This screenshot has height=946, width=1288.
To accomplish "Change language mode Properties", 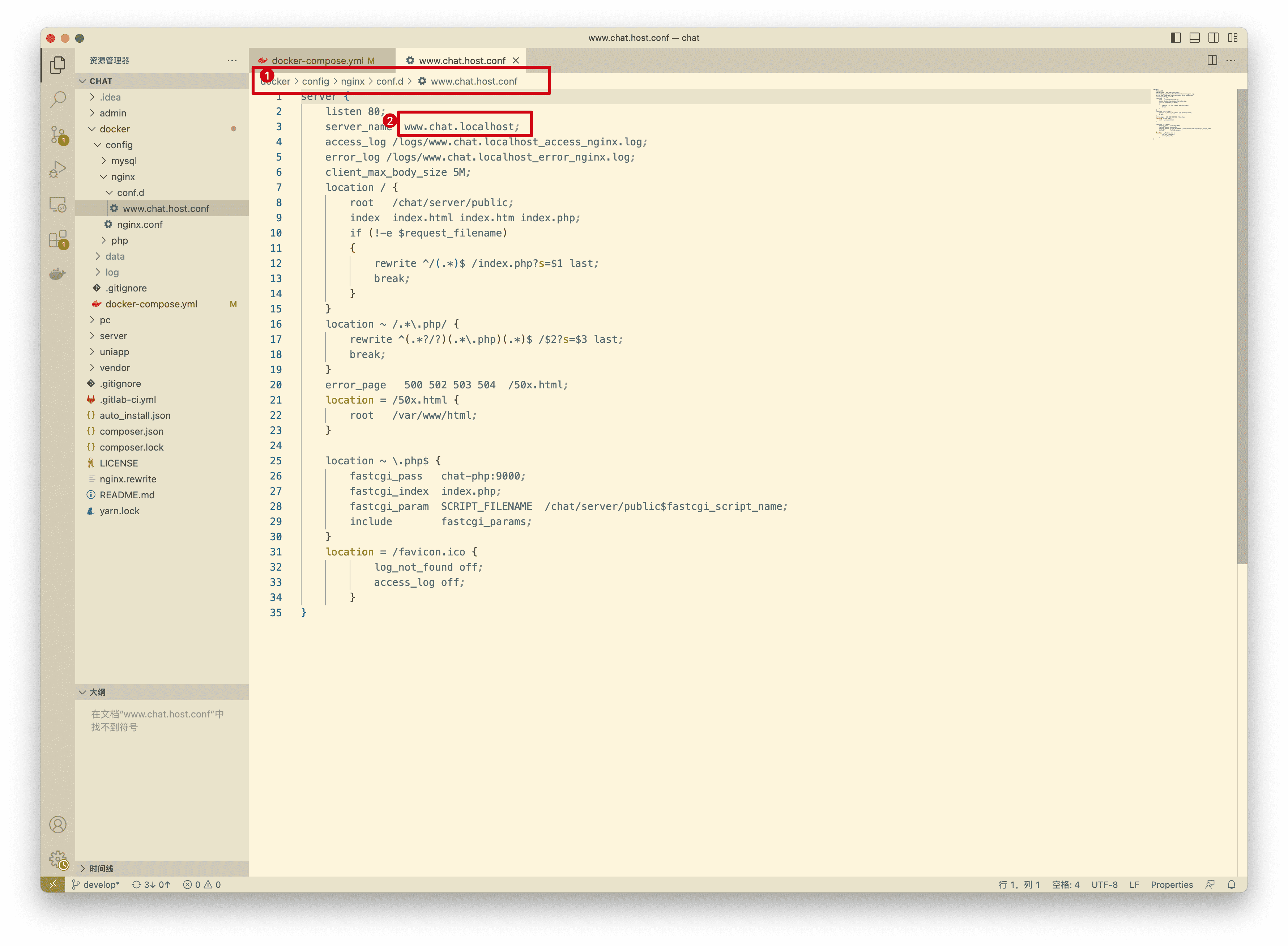I will pos(1172,885).
